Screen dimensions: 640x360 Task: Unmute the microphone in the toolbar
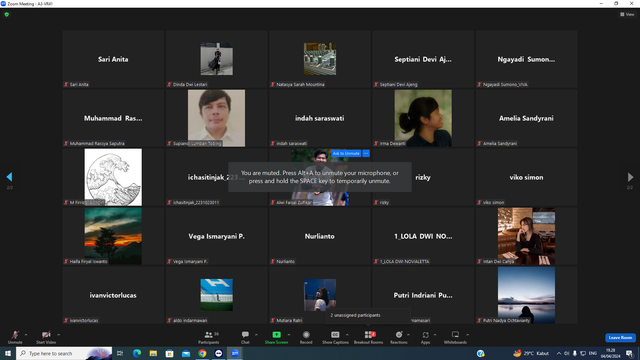(x=15, y=337)
